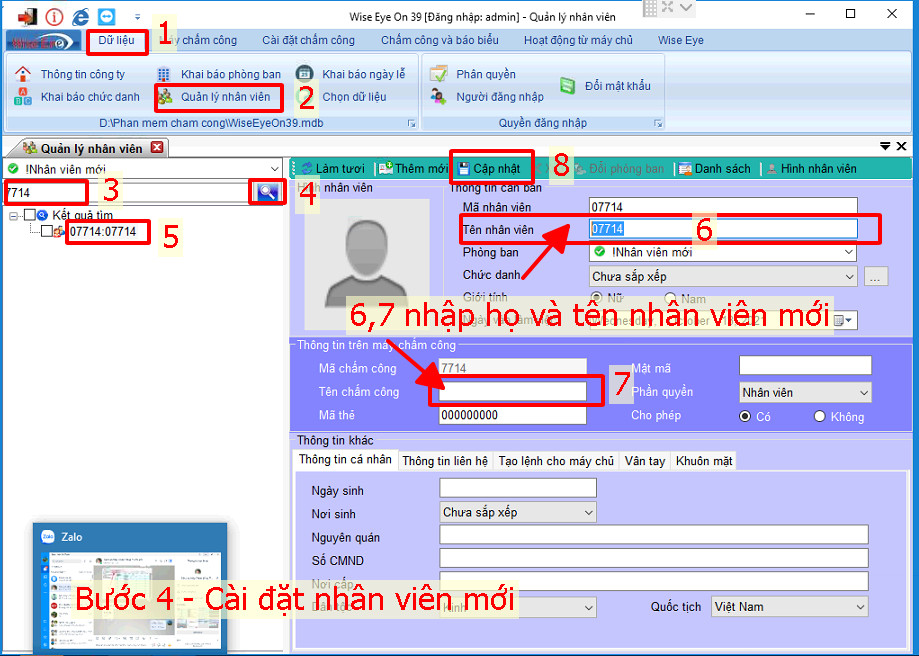Switch to the Thông tin cá nhân tab
919x656 pixels.
[x=345, y=460]
